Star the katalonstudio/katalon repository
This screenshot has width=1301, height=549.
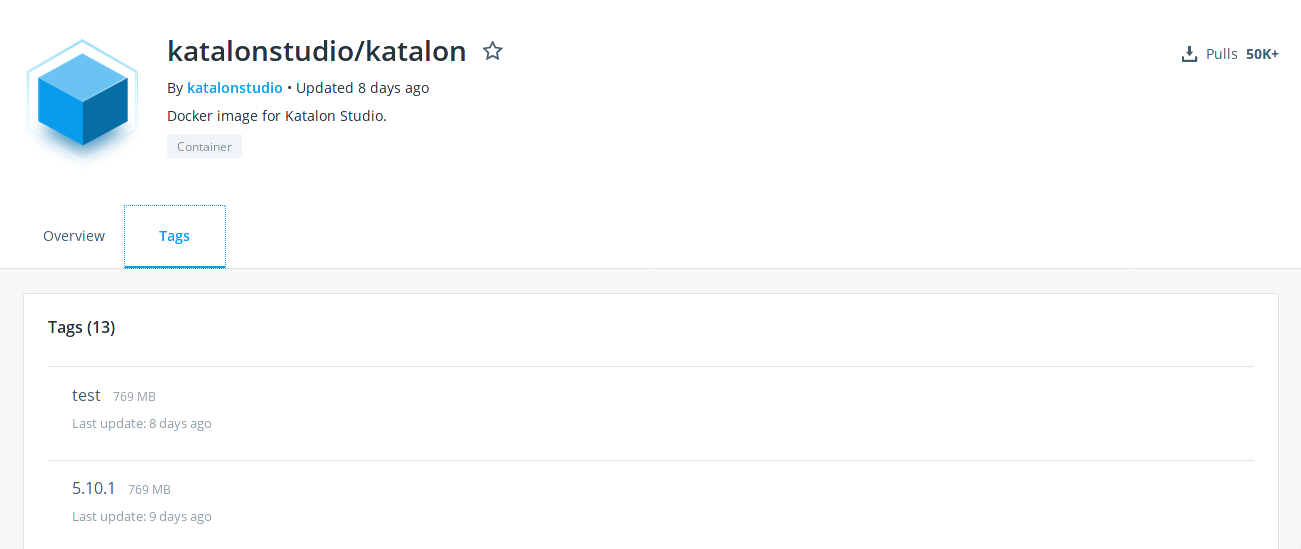pyautogui.click(x=493, y=51)
